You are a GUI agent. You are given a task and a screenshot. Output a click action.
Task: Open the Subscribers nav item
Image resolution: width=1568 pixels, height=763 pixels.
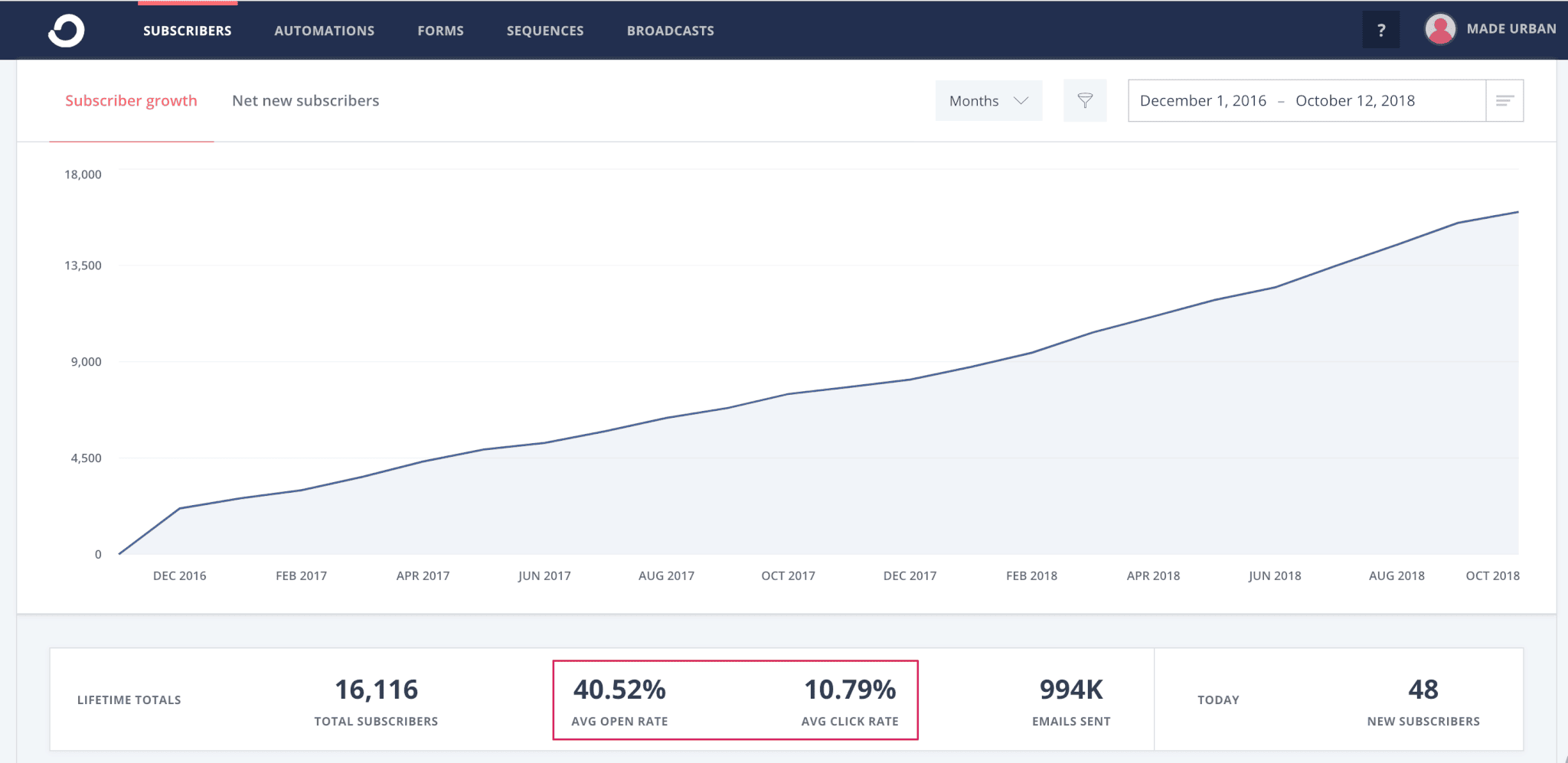(x=187, y=31)
